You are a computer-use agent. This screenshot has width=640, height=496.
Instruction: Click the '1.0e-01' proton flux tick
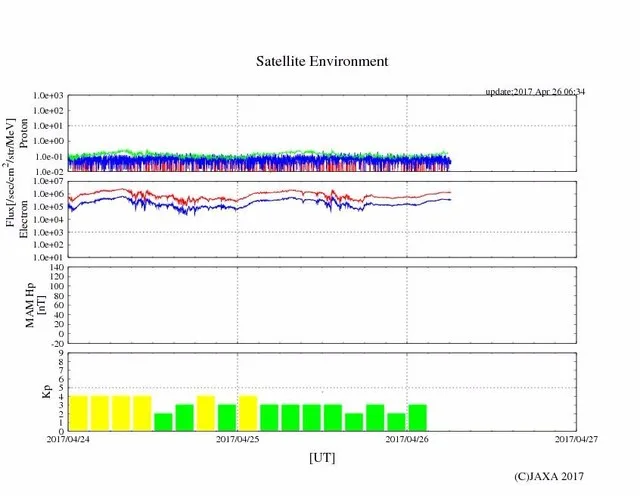pos(49,157)
